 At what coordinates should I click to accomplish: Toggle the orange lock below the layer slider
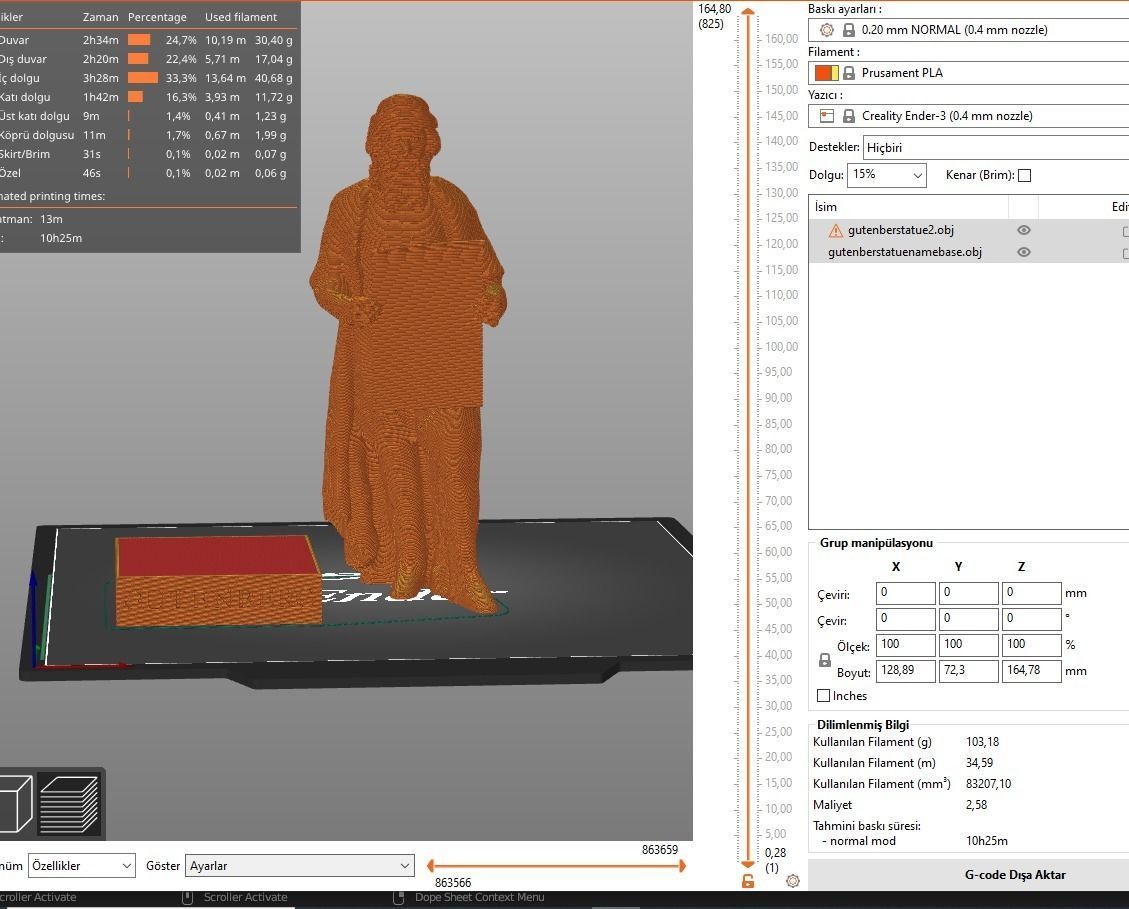click(x=748, y=880)
